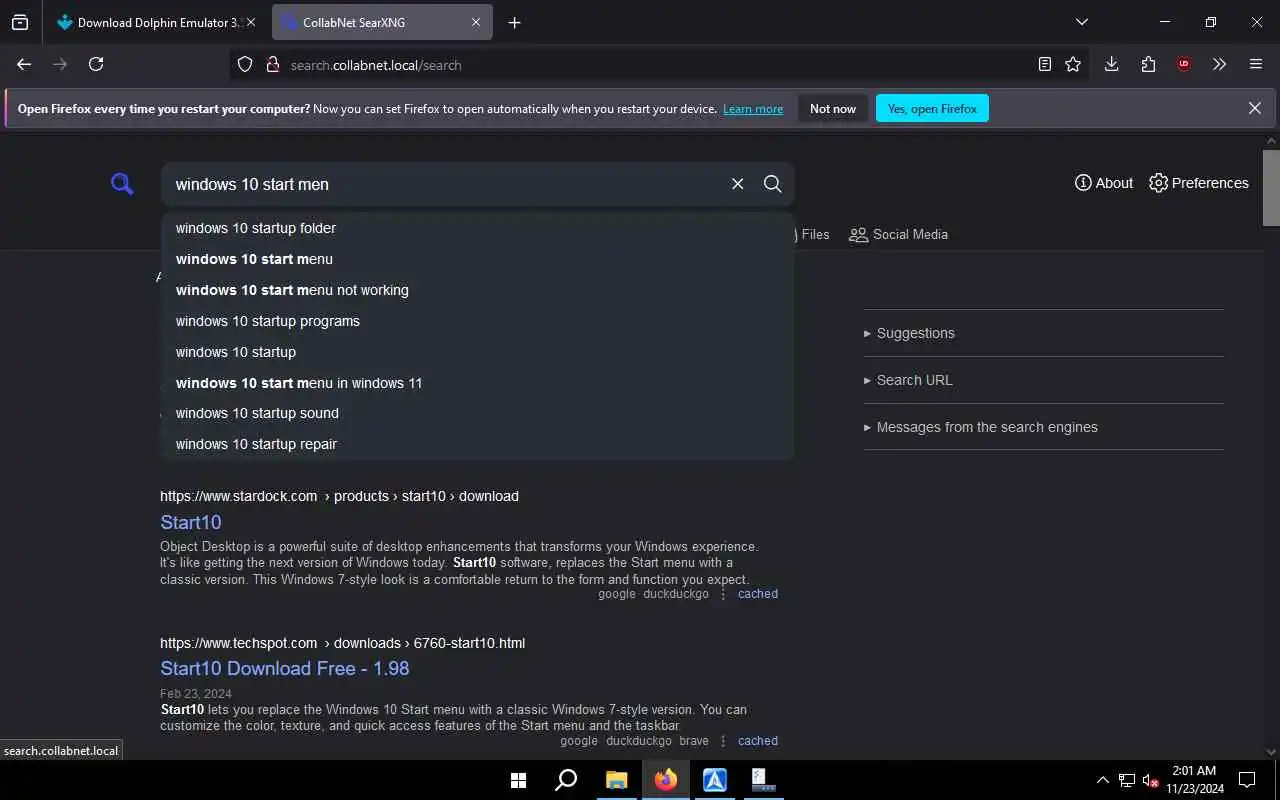This screenshot has height=800, width=1280.
Task: Open the Learn more link in notification bar
Action: [x=753, y=109]
